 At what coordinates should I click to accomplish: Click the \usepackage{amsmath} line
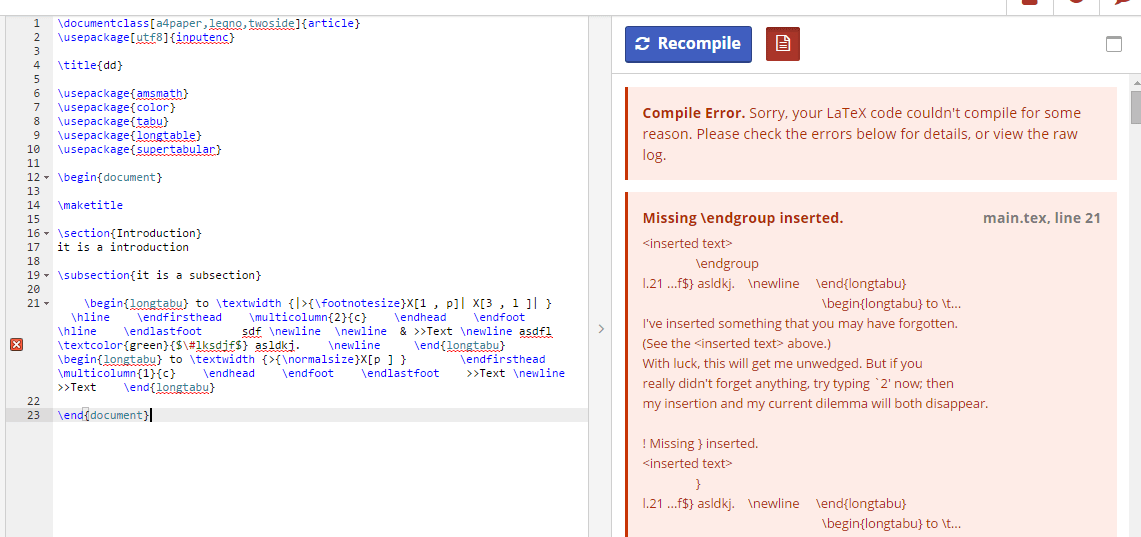[x=123, y=93]
